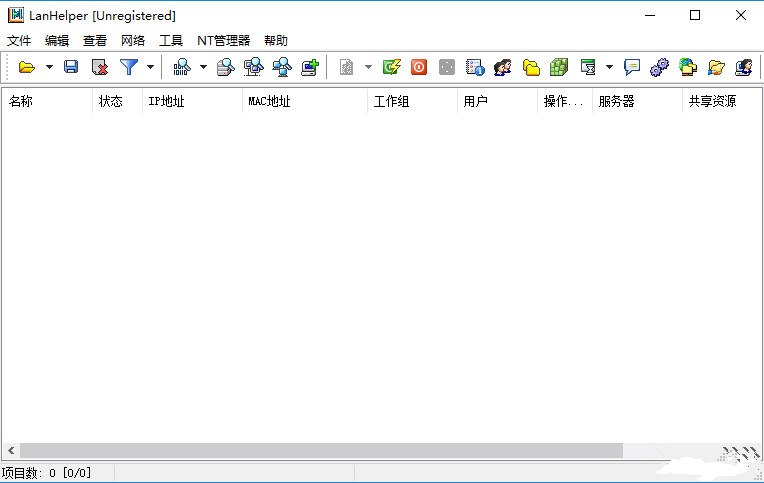Image resolution: width=764 pixels, height=483 pixels.
Task: Sort by the 用户 column header
Action: pyautogui.click(x=497, y=101)
